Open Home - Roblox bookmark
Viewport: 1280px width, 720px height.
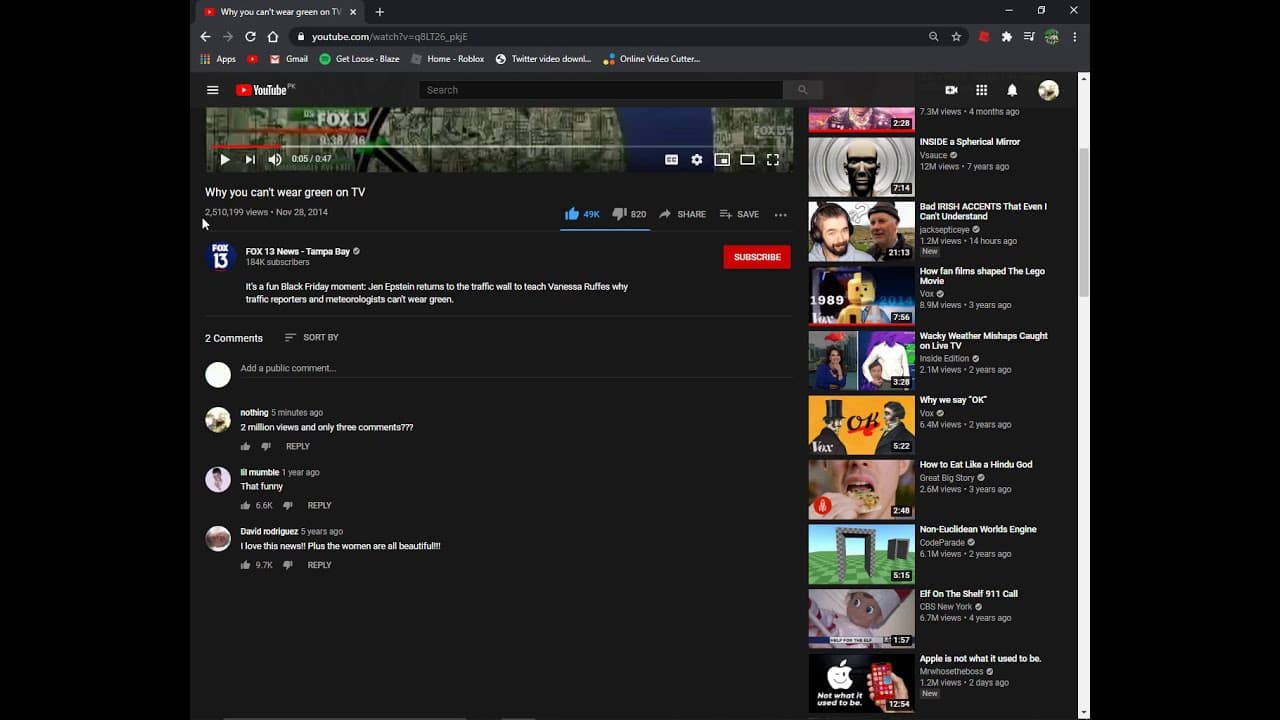447,59
